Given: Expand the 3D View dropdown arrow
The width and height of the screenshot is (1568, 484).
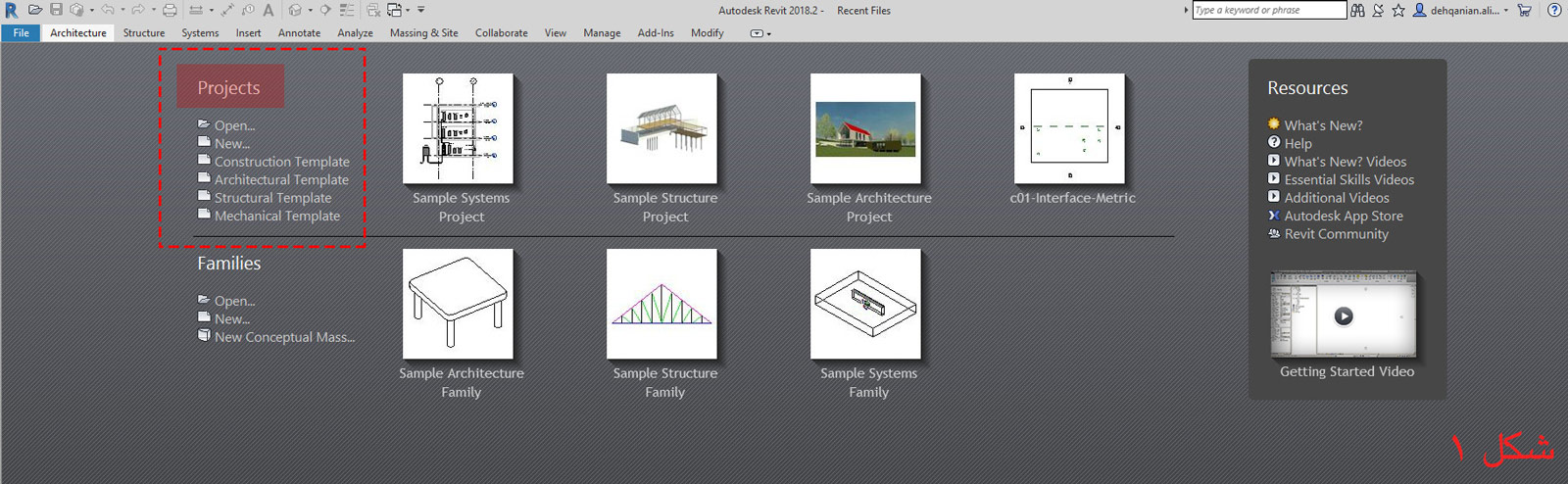Looking at the screenshot, I should pos(311,11).
